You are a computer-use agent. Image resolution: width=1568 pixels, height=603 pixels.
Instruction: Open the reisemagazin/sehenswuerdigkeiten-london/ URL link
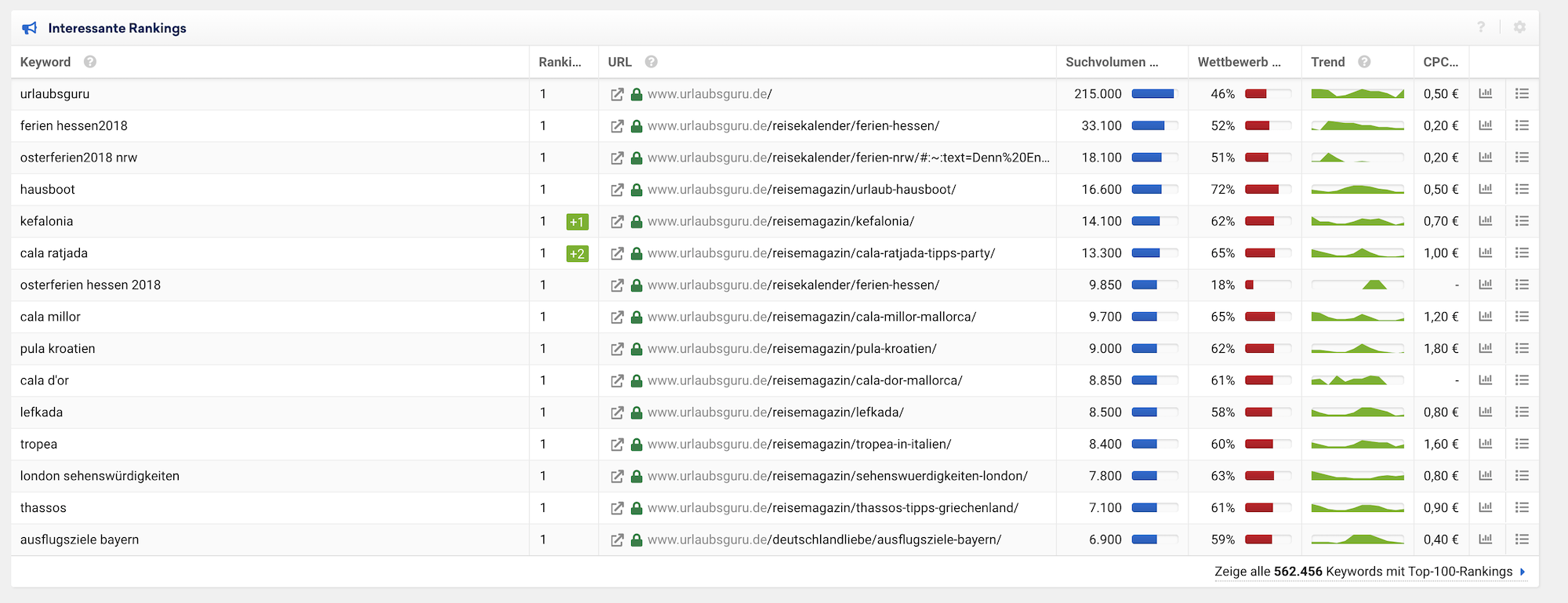(x=837, y=476)
